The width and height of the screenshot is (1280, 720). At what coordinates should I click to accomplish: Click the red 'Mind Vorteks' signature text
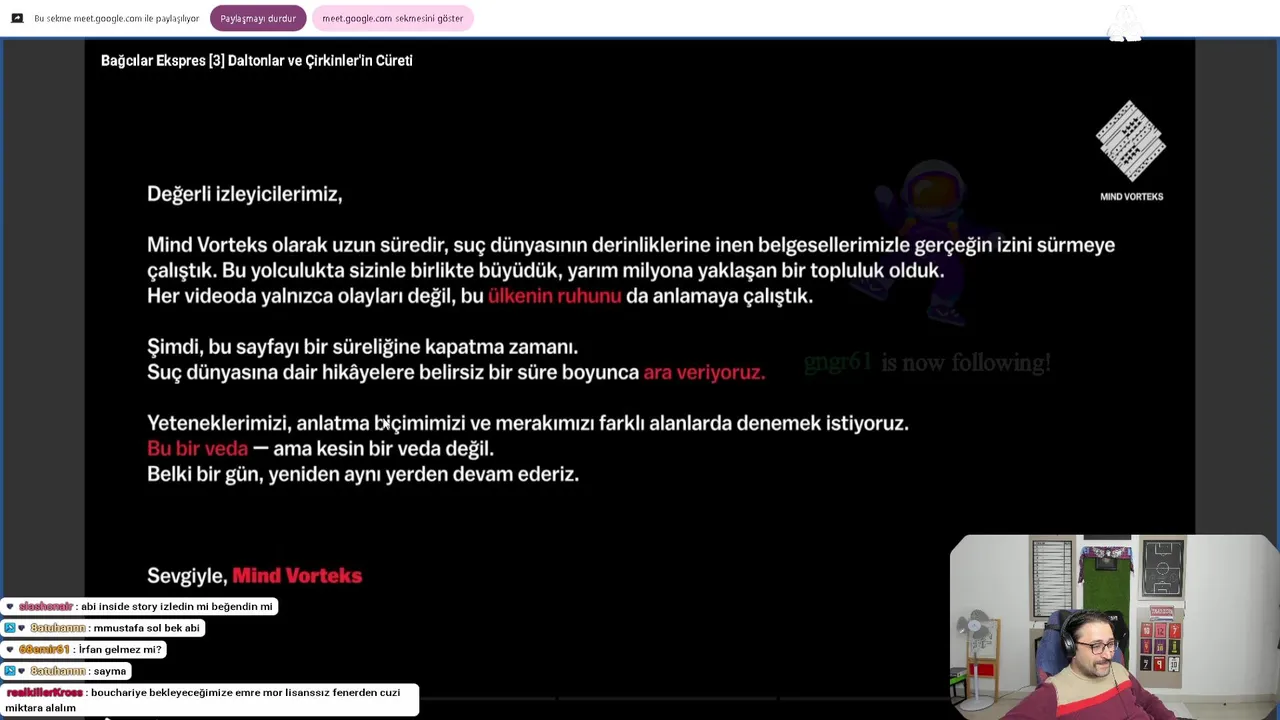point(297,576)
